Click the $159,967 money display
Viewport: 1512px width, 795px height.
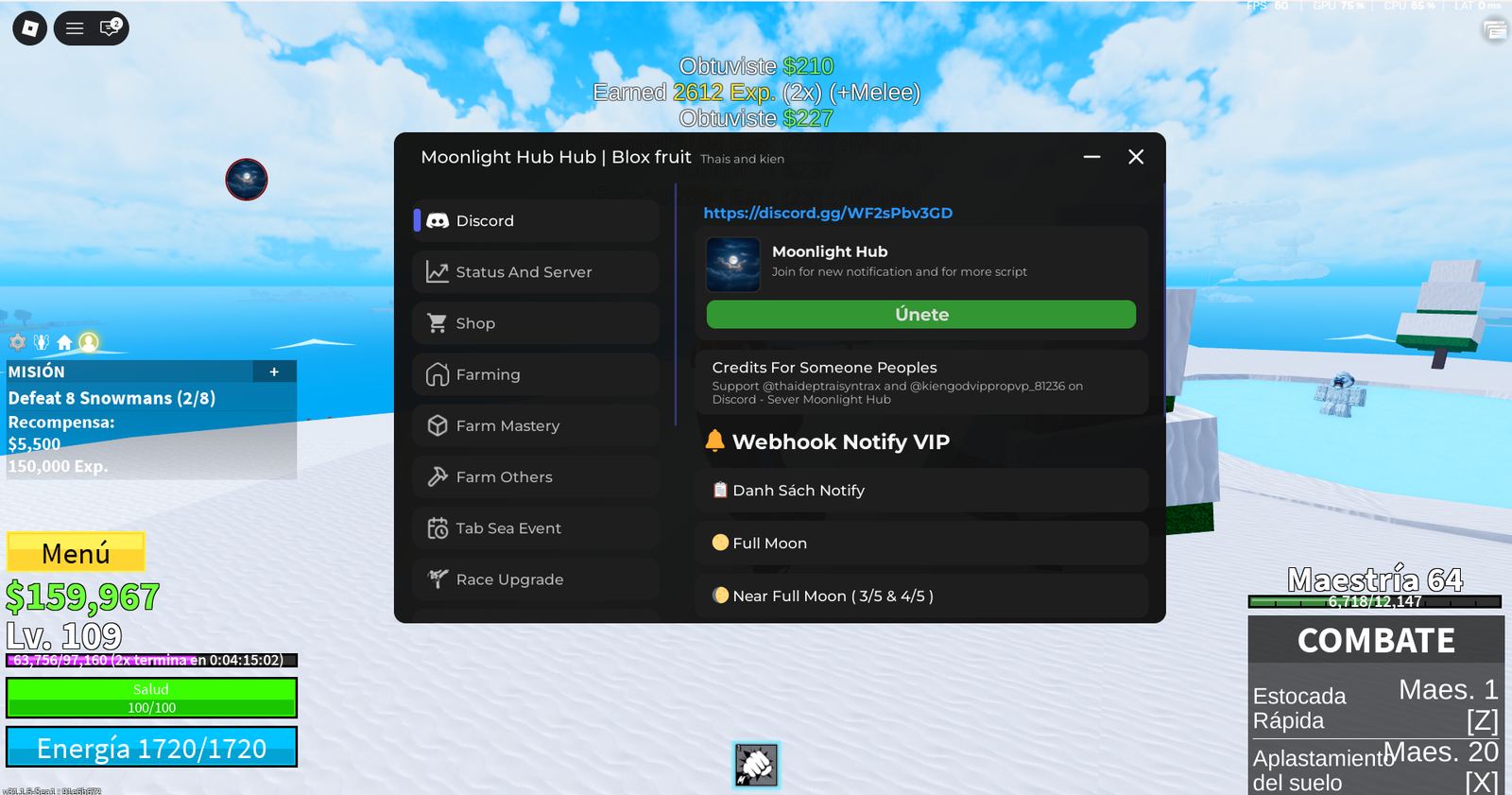click(x=82, y=596)
